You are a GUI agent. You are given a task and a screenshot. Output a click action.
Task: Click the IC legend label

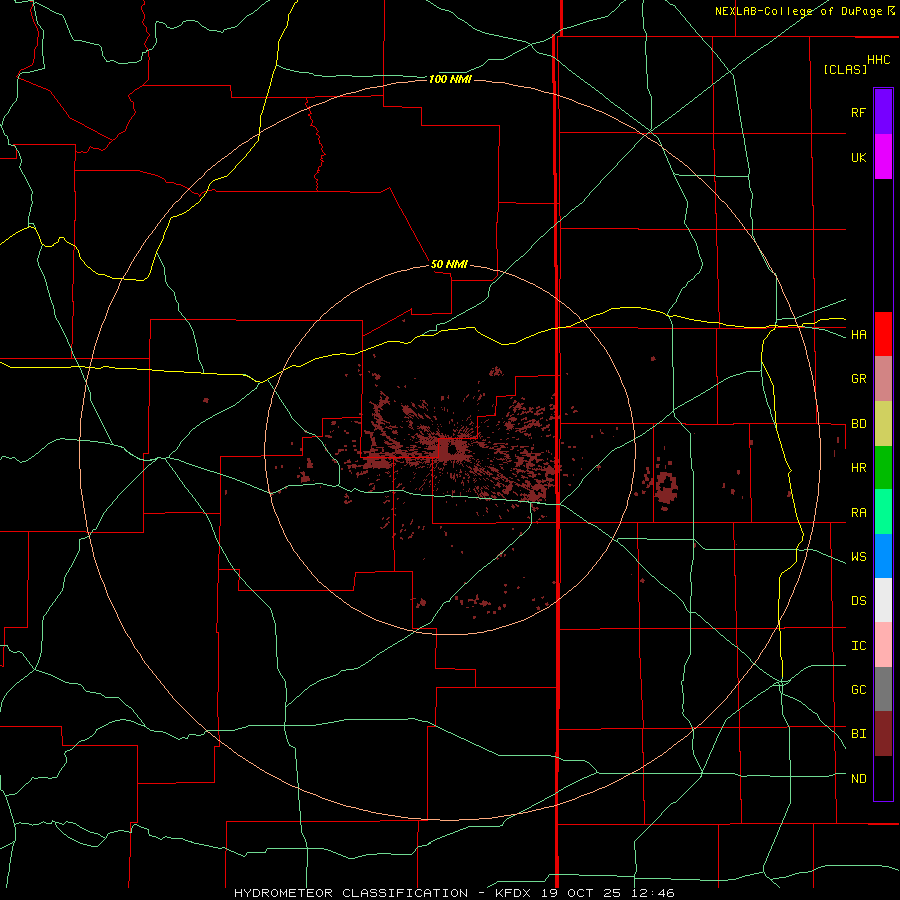tap(858, 646)
